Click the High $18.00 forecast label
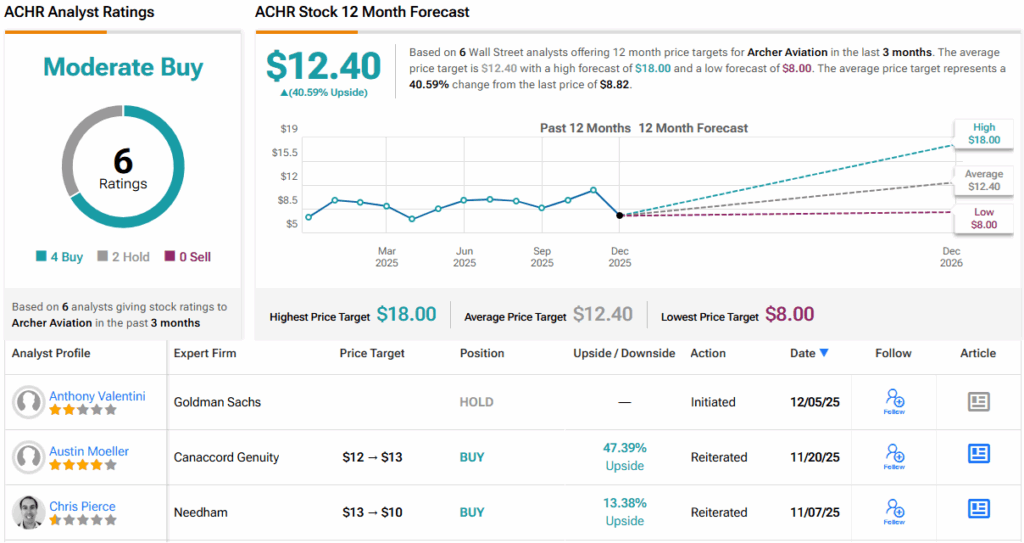This screenshot has height=543, width=1024. (983, 134)
